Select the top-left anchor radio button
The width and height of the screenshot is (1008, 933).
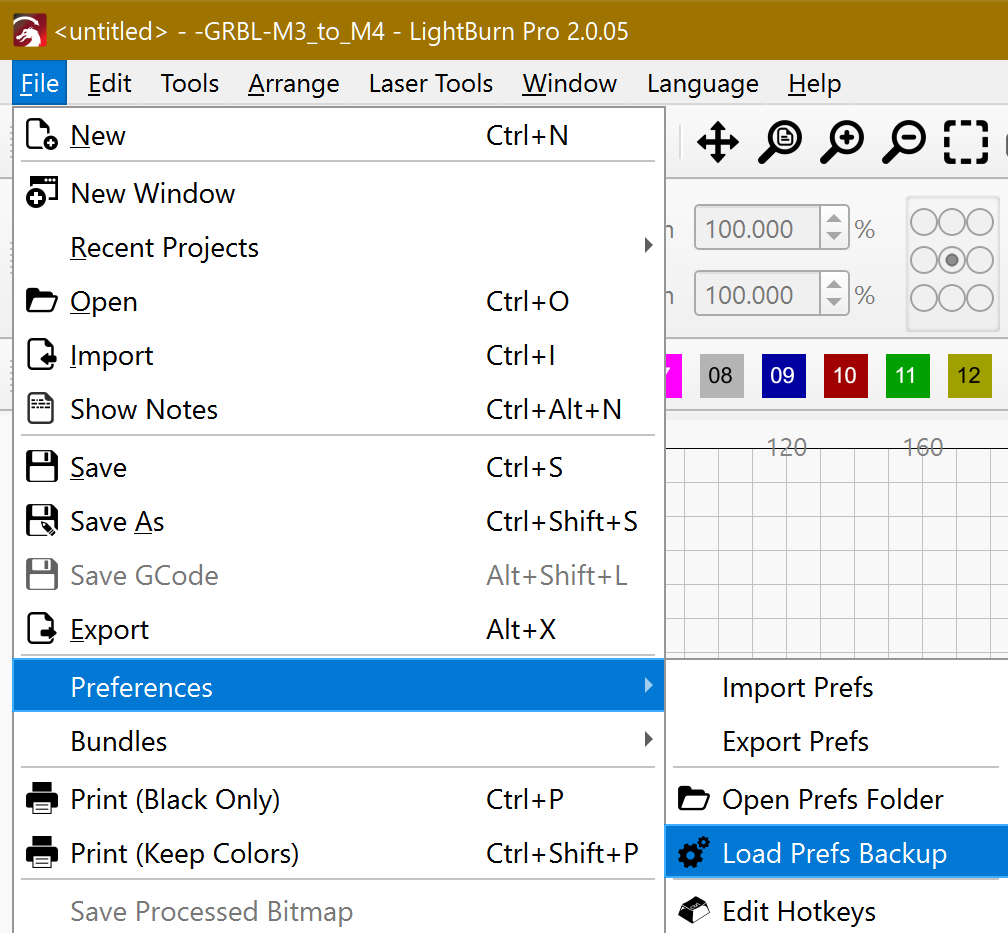(923, 221)
